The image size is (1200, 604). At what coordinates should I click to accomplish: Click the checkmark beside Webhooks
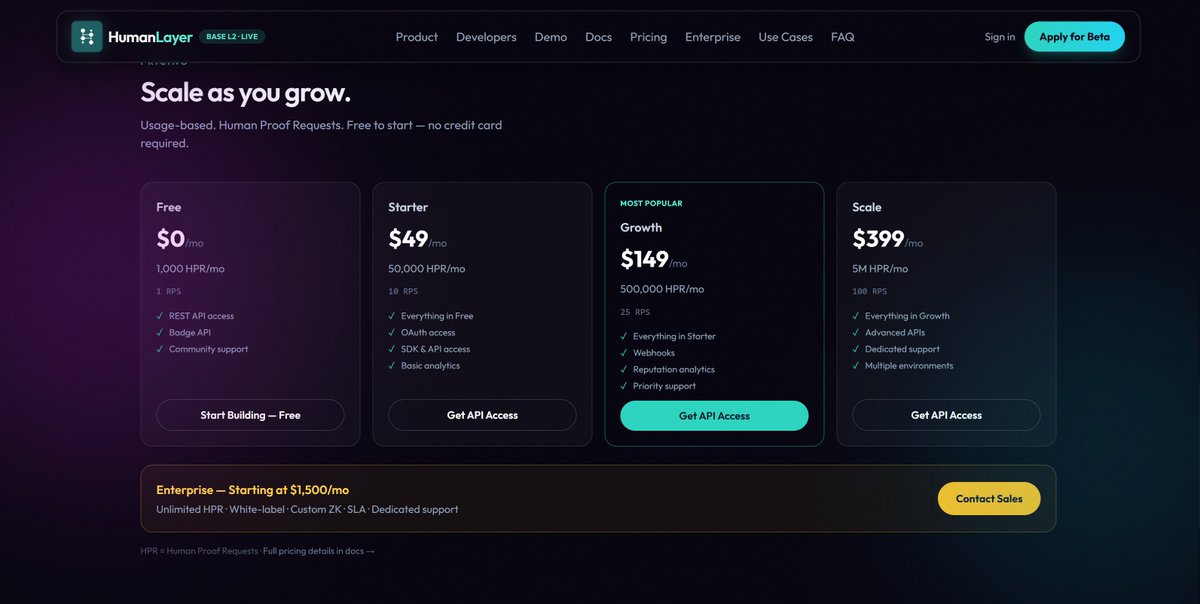coord(624,353)
